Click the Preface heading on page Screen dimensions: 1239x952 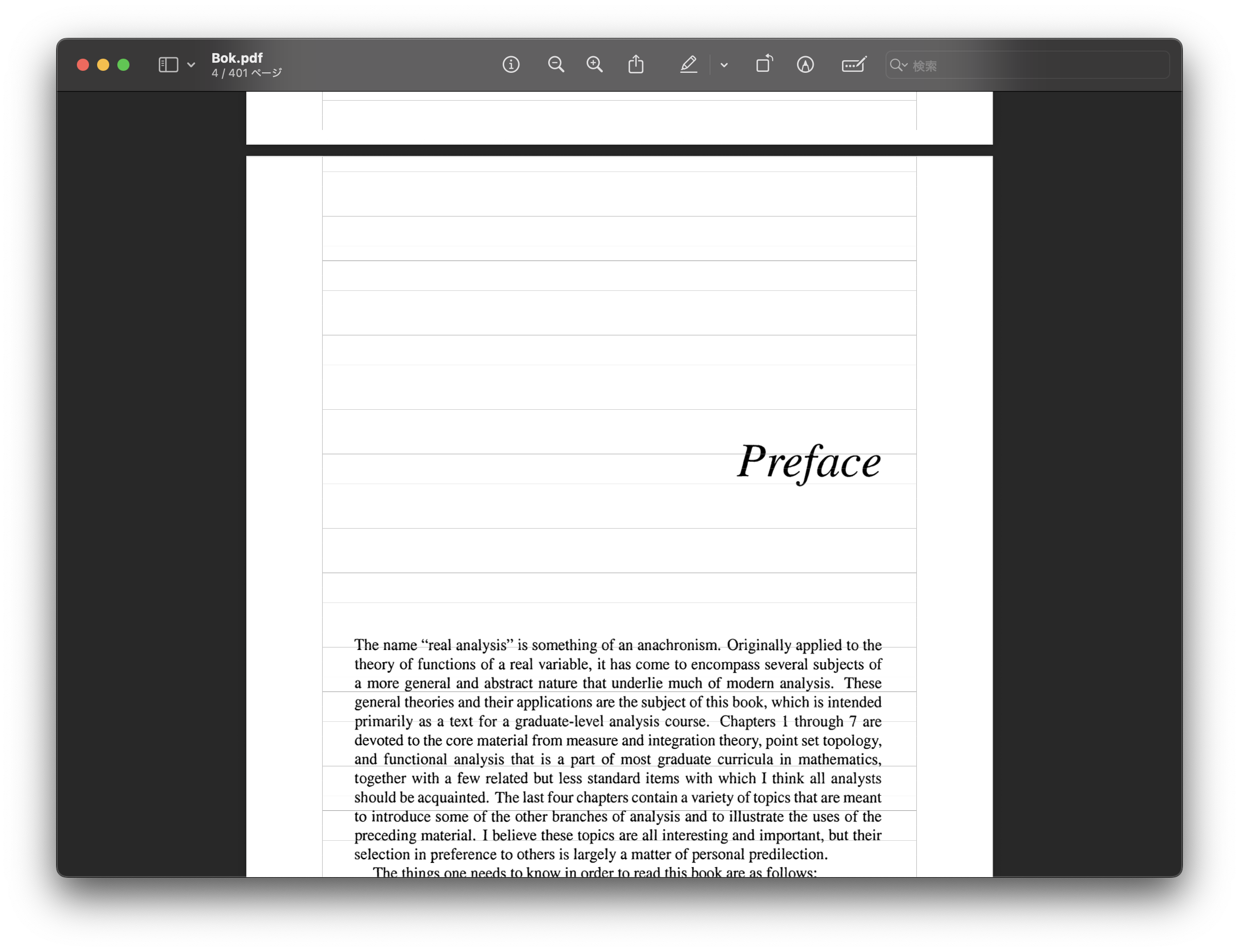tap(809, 462)
